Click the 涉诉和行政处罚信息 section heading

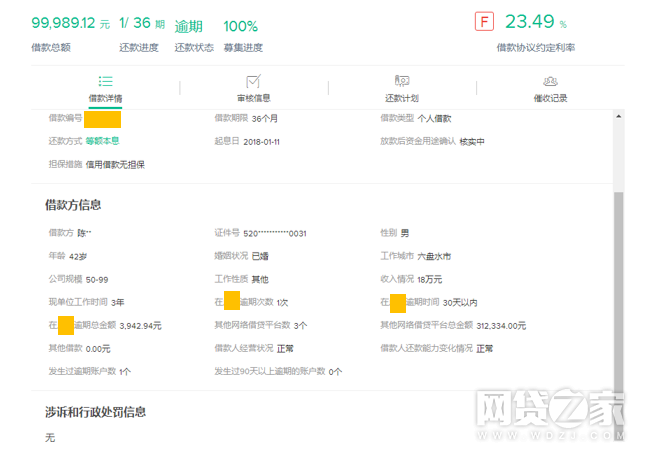point(96,412)
